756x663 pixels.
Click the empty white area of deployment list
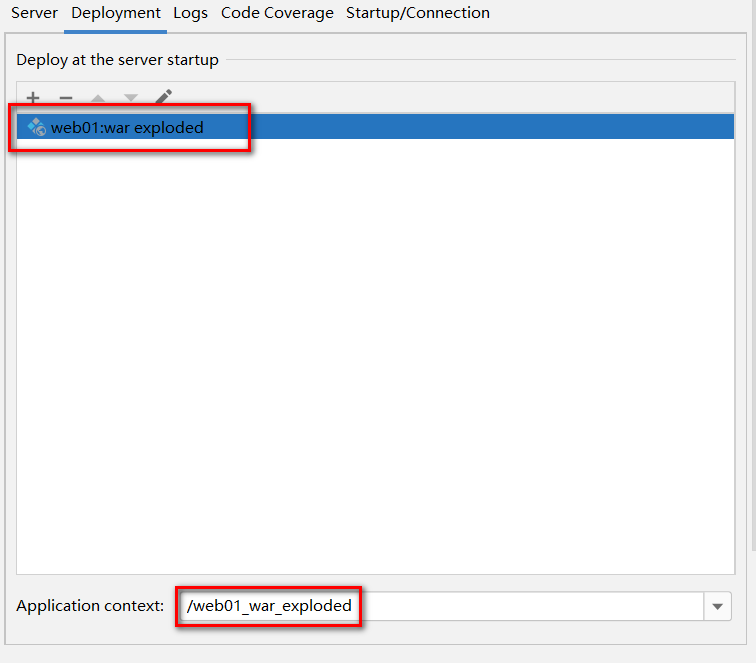pos(375,350)
